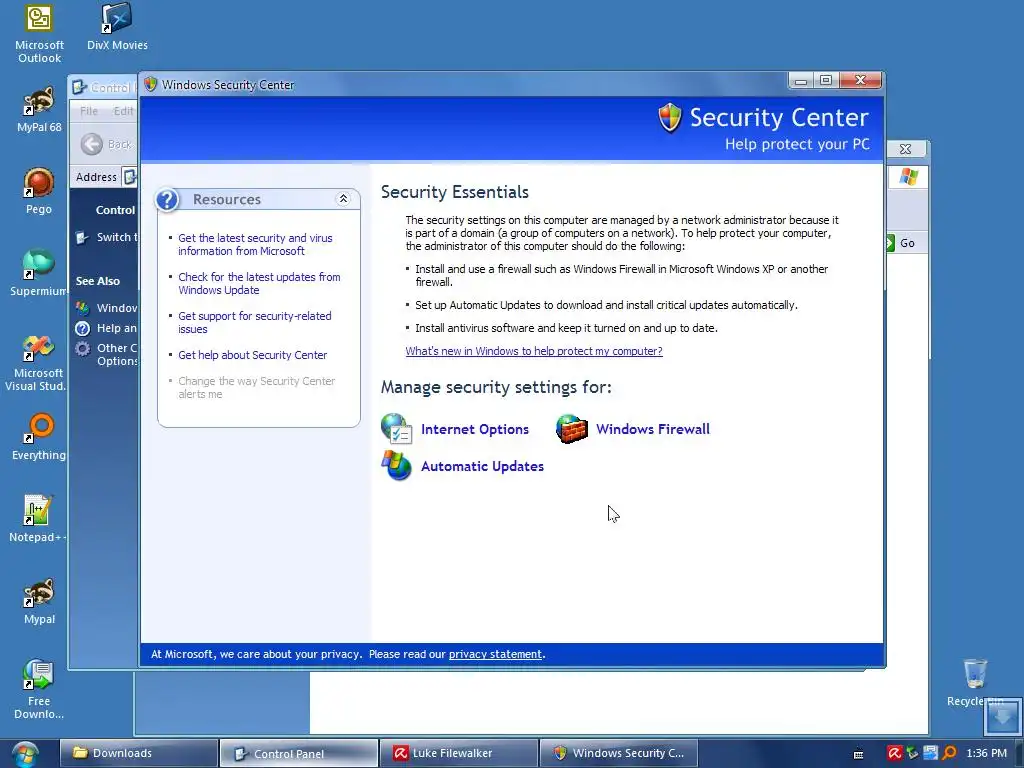Image resolution: width=1024 pixels, height=768 pixels.
Task: Open 'Get the latest security and virus information' link
Action: (255, 244)
